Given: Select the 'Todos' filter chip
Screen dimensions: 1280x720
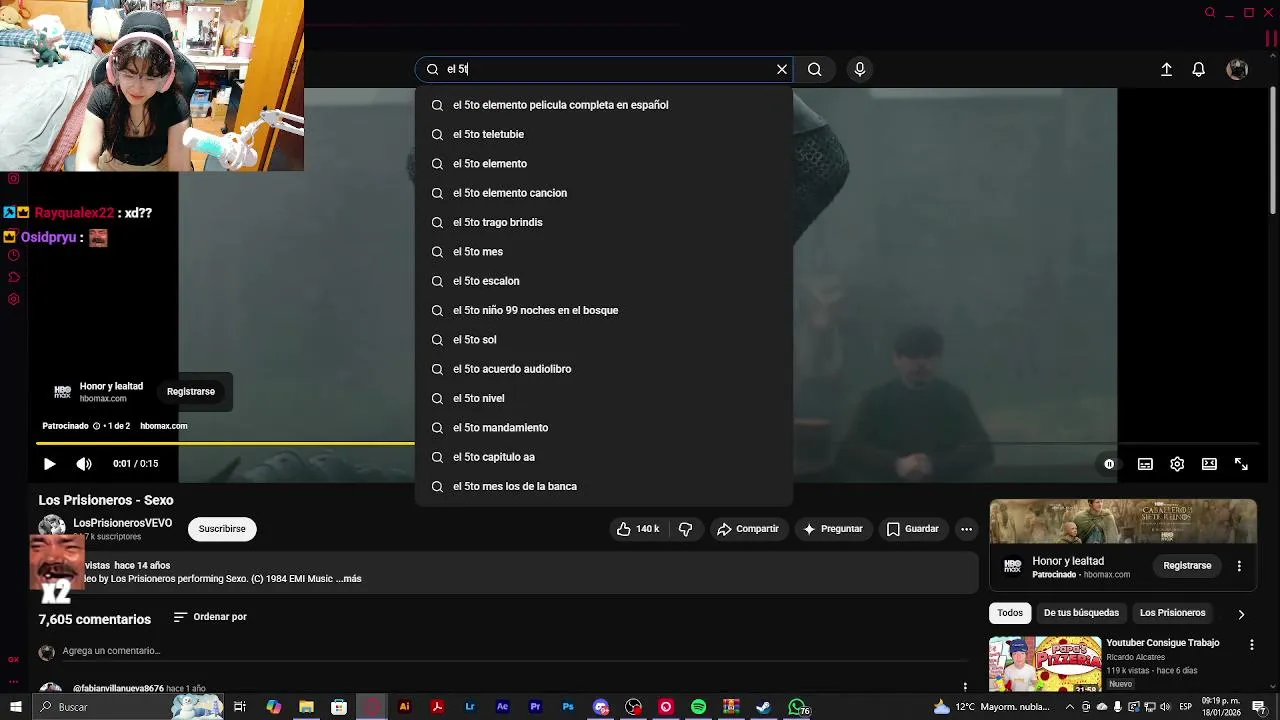Looking at the screenshot, I should point(1010,613).
